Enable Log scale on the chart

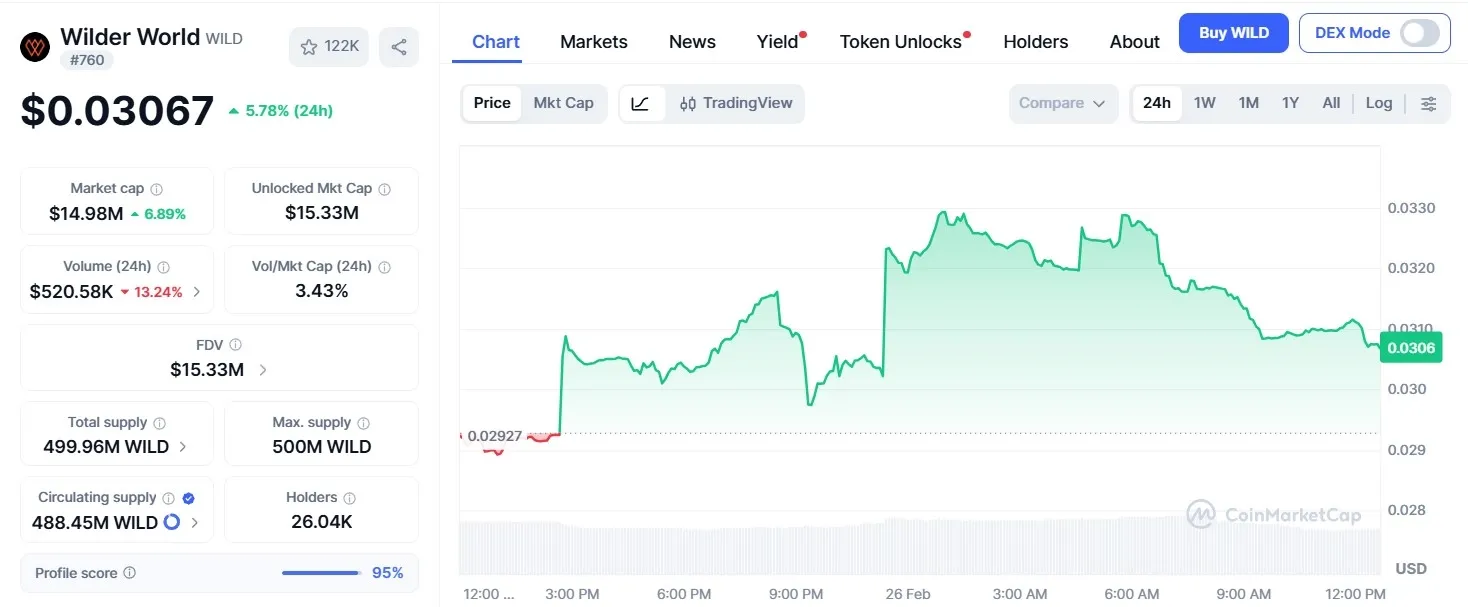tap(1379, 103)
